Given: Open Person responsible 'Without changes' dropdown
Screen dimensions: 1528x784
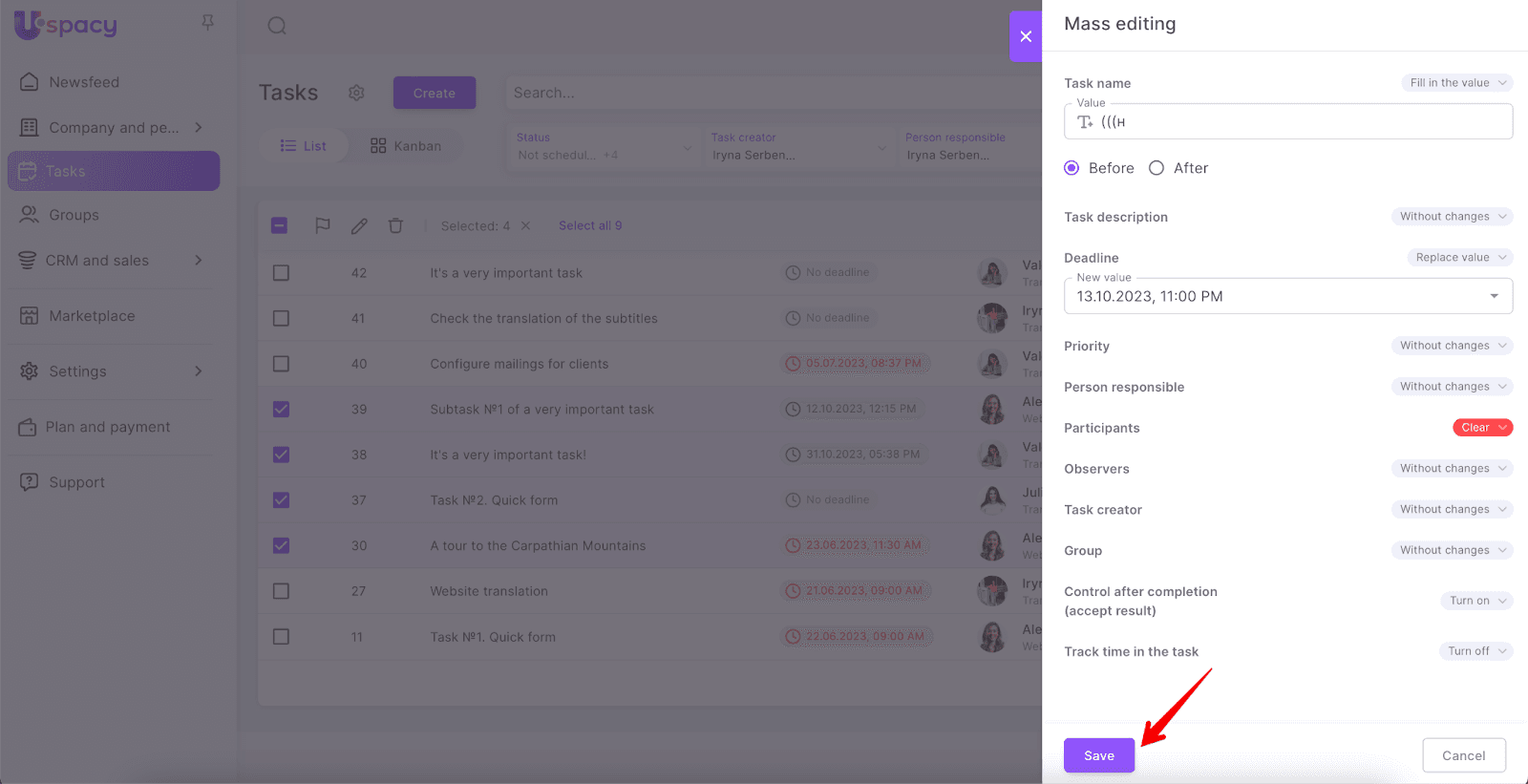Looking at the screenshot, I should pyautogui.click(x=1452, y=387).
